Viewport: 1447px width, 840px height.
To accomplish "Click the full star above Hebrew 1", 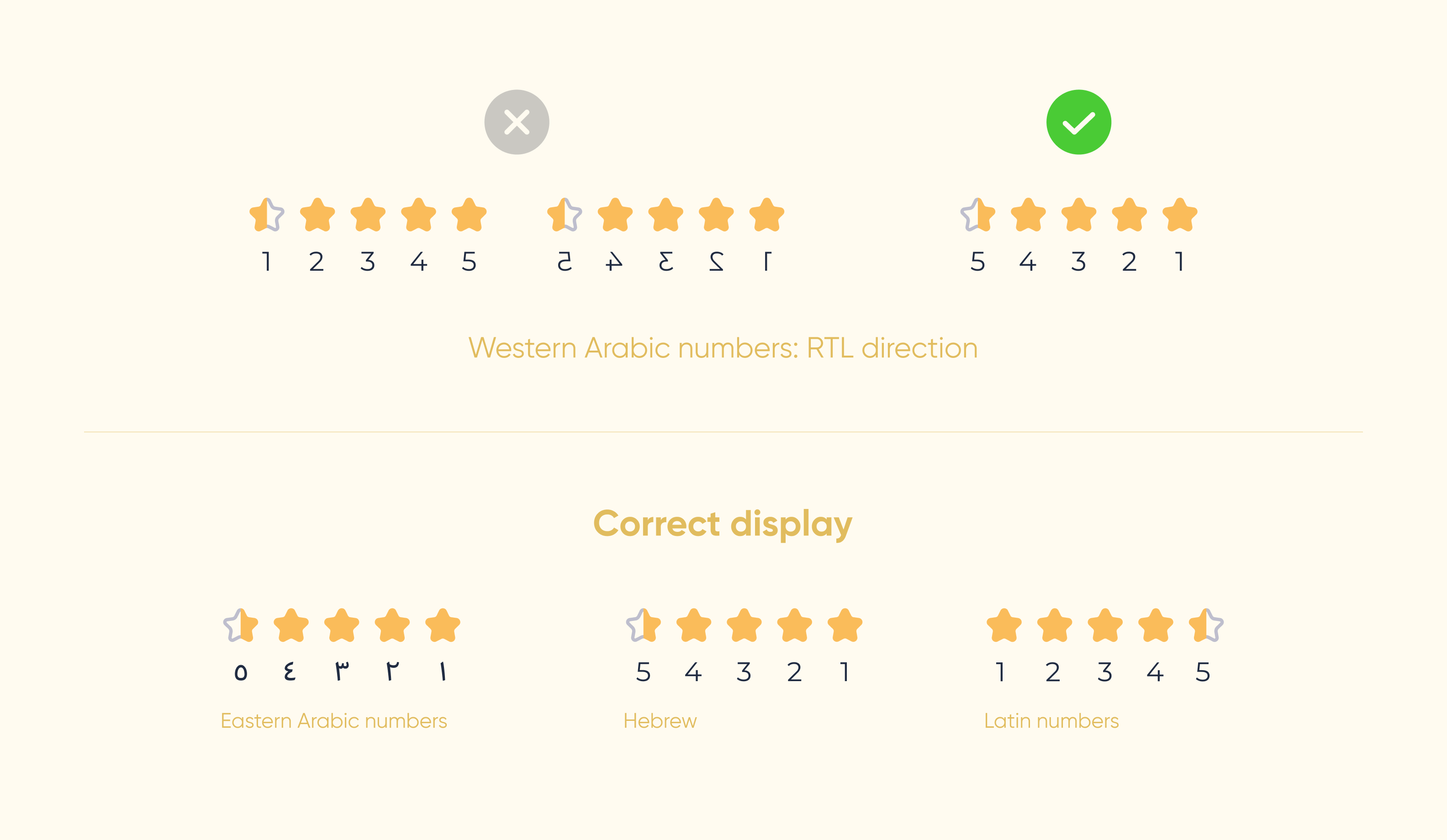I will pyautogui.click(x=845, y=625).
